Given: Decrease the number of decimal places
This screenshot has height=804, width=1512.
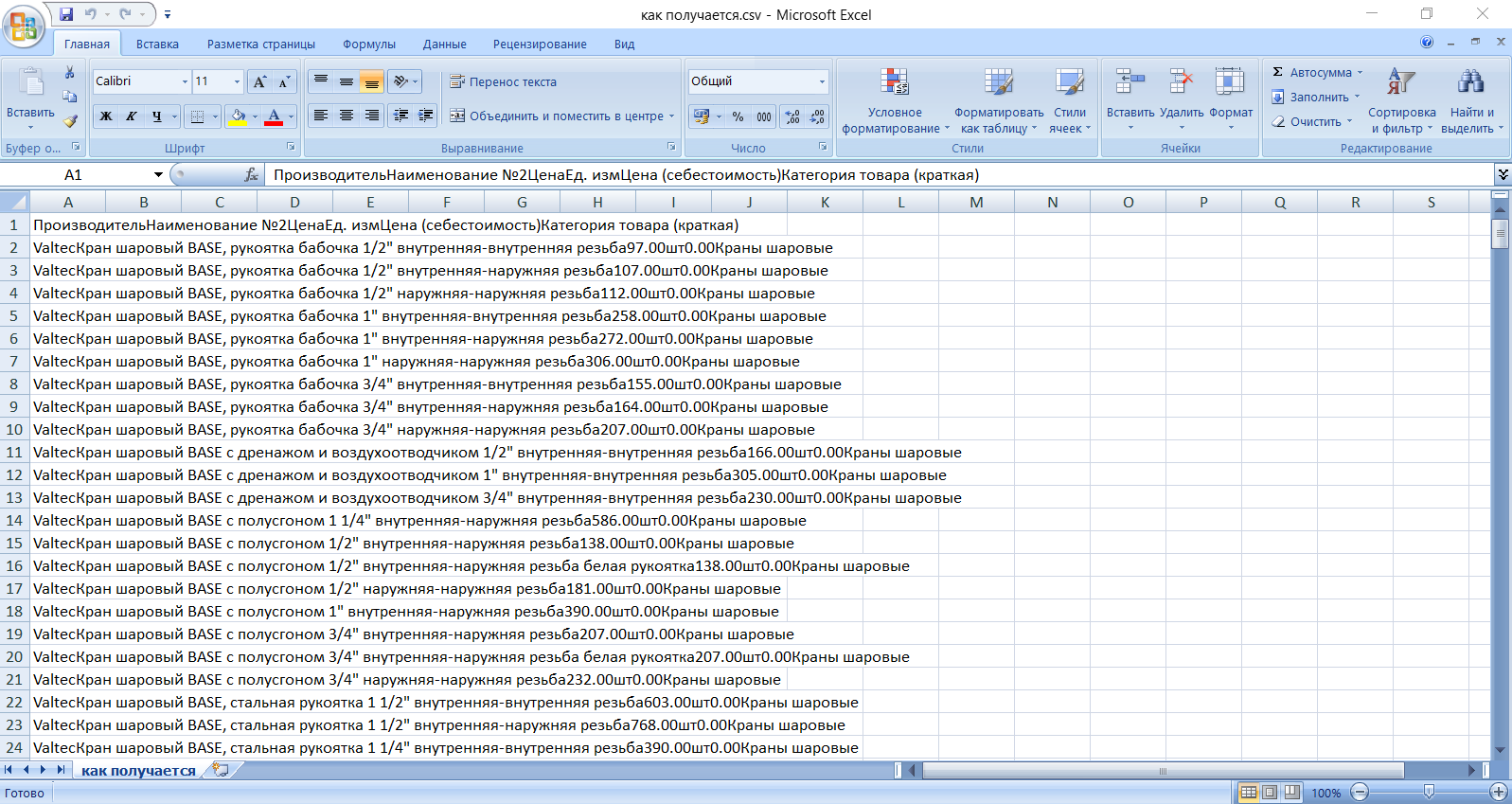Looking at the screenshot, I should tap(817, 116).
